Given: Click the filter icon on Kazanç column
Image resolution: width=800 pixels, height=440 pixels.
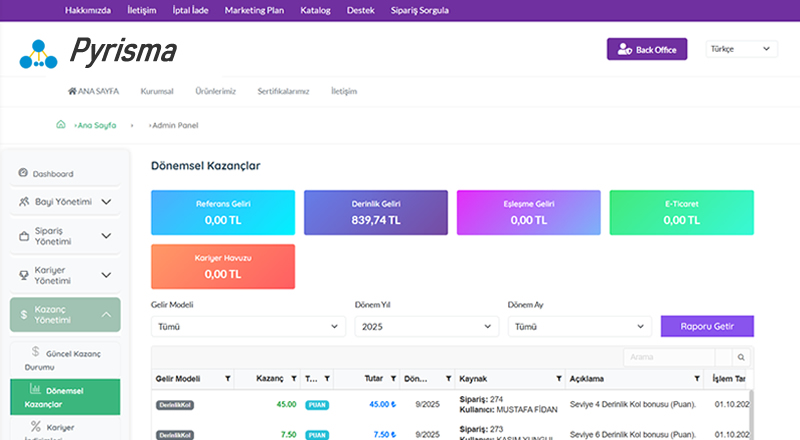Looking at the screenshot, I should [293, 379].
